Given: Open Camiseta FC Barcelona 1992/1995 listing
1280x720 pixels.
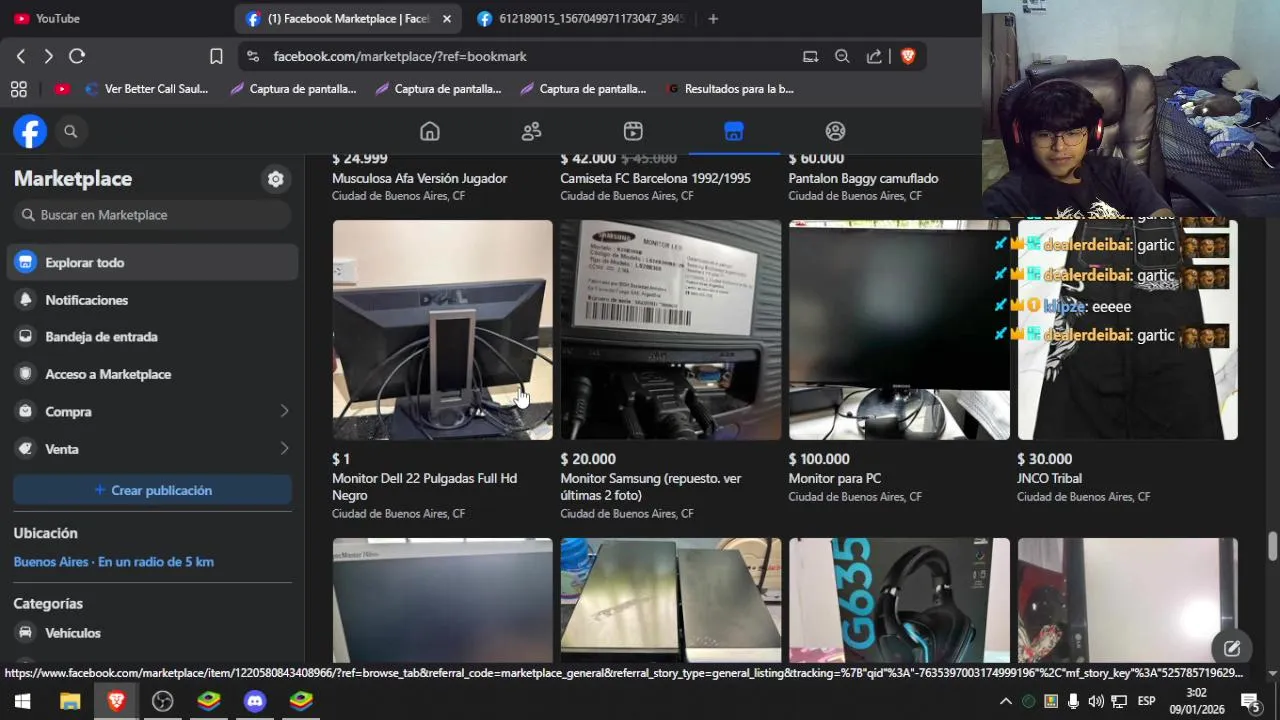Looking at the screenshot, I should (655, 179).
